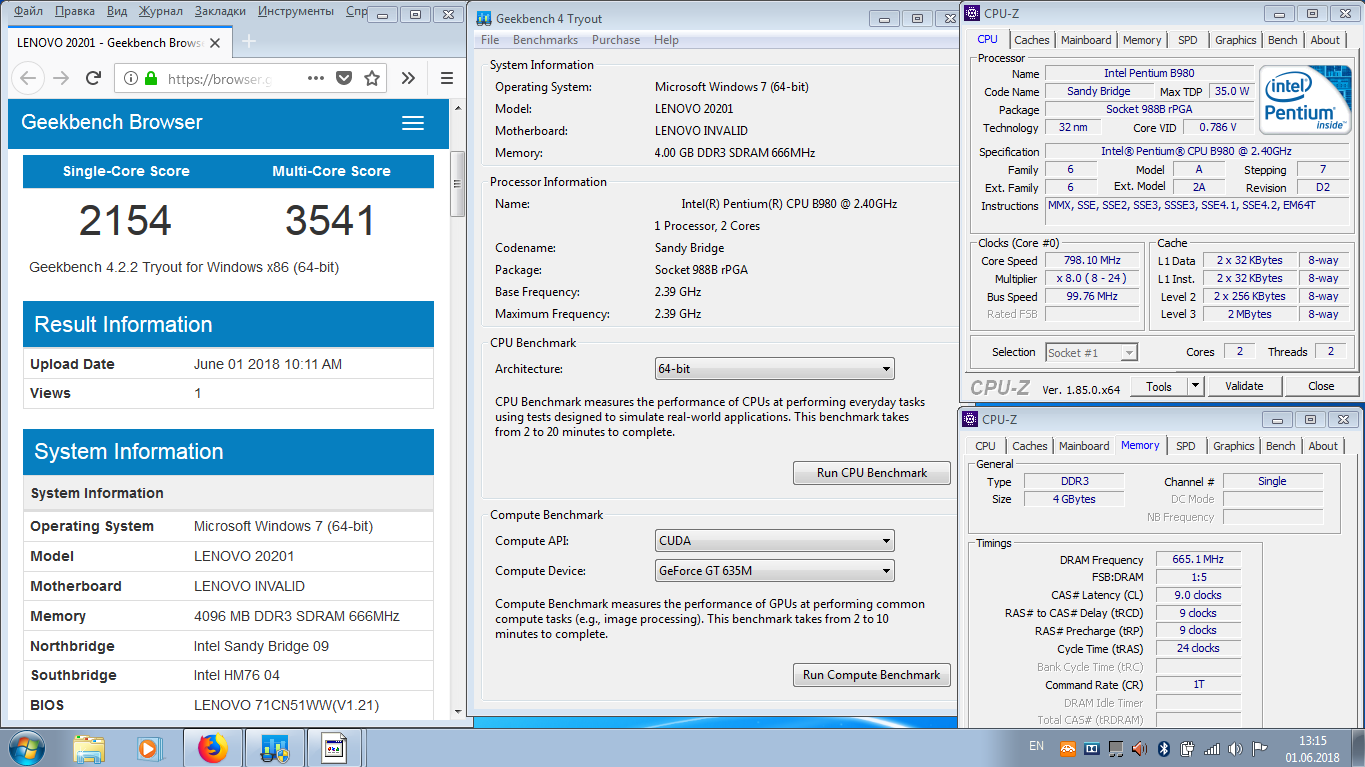The height and width of the screenshot is (767, 1365).
Task: Click the CPU-Z Validate button
Action: tap(1244, 386)
